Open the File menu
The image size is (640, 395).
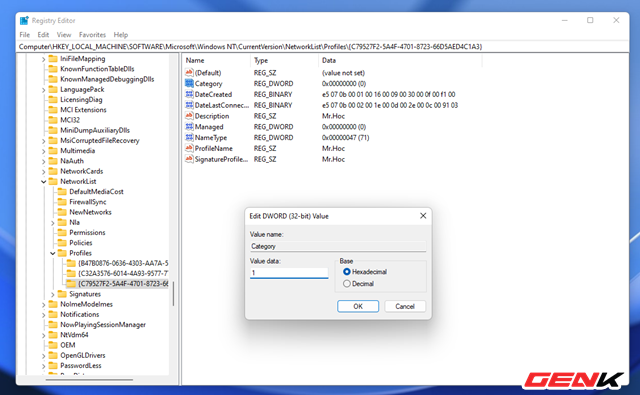[24, 35]
